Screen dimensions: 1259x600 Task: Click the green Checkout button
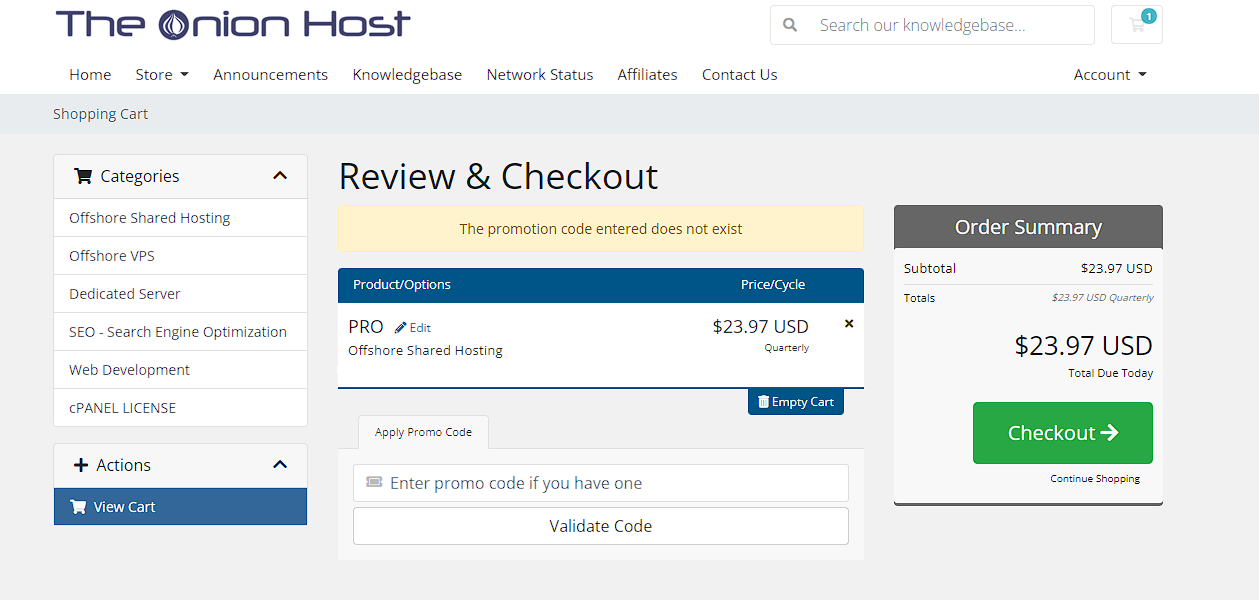(1063, 433)
